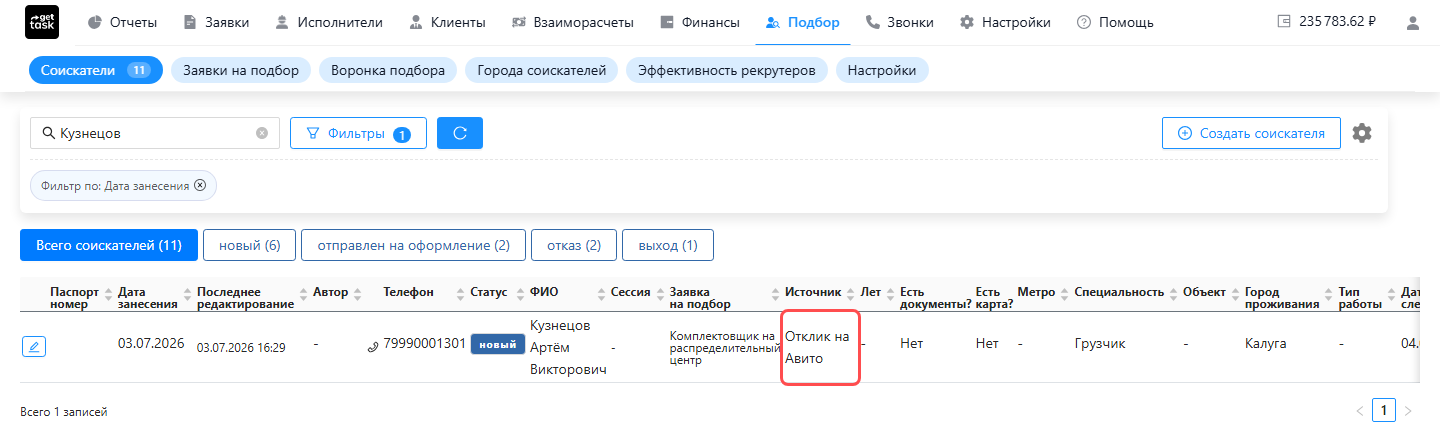Viewport: 1440px width, 446px height.
Task: Click Создать соискателя button
Action: click(1251, 133)
